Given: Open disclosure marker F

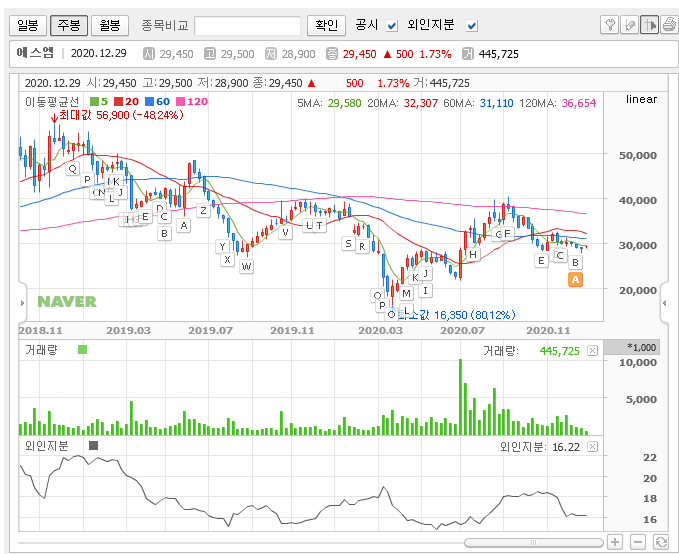Looking at the screenshot, I should pos(507,234).
